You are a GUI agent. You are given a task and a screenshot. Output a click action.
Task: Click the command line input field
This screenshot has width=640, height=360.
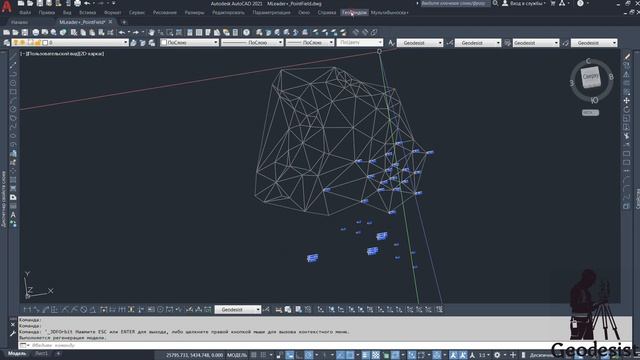286,345
